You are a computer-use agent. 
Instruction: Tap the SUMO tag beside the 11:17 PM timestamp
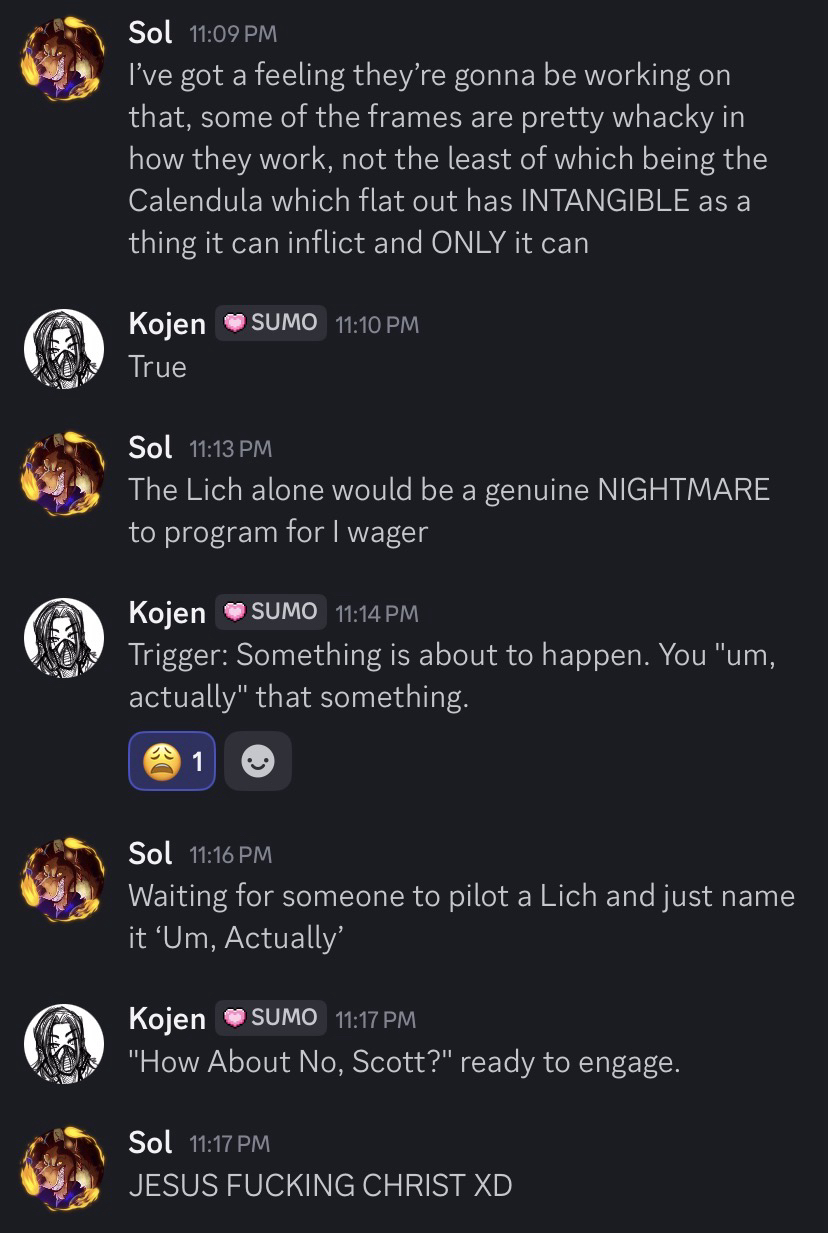click(271, 1018)
